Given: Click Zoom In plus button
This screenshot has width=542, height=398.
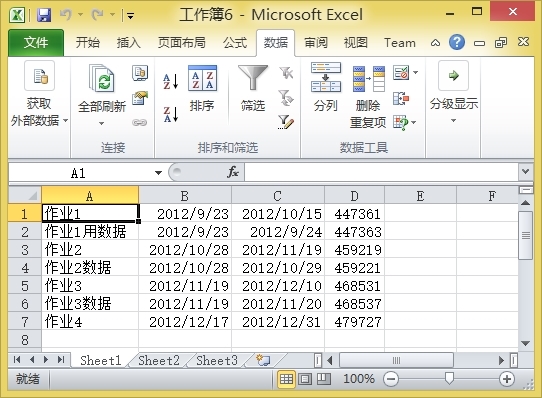Looking at the screenshot, I should [x=507, y=379].
